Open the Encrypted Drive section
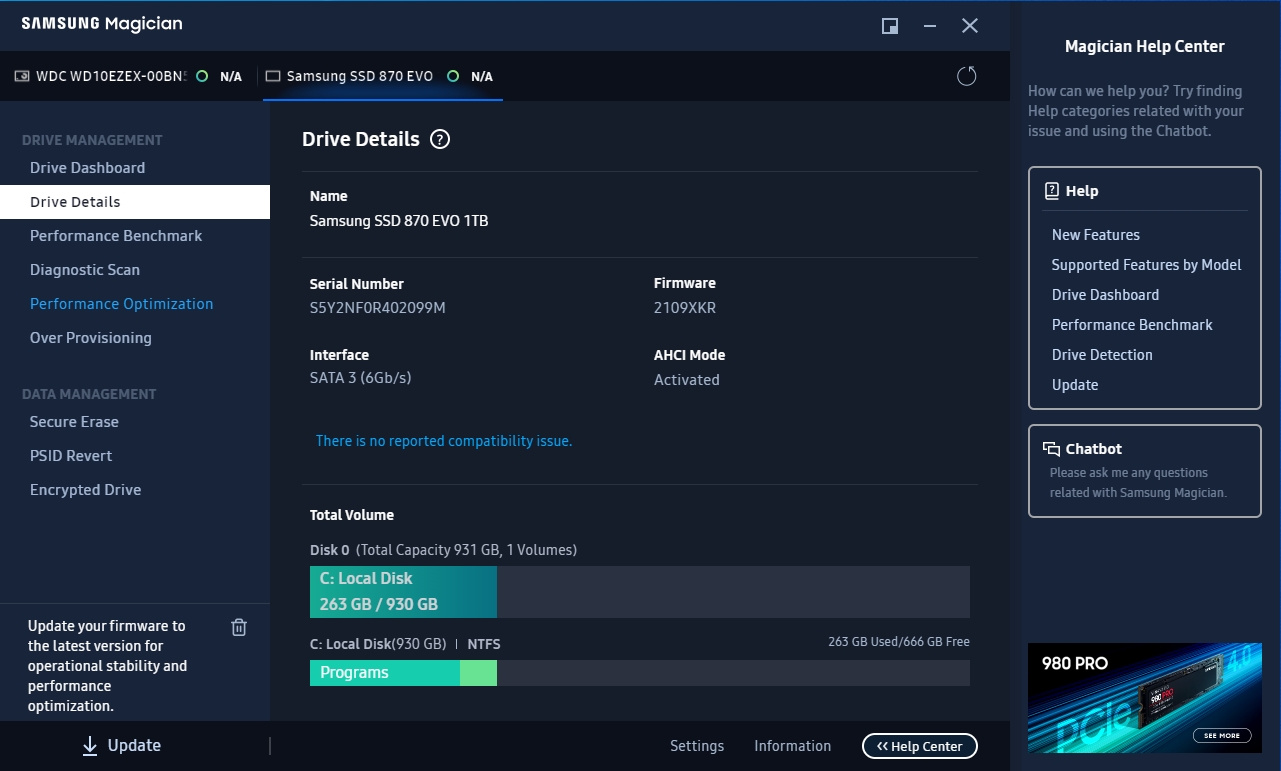The height and width of the screenshot is (771, 1281). click(x=85, y=490)
